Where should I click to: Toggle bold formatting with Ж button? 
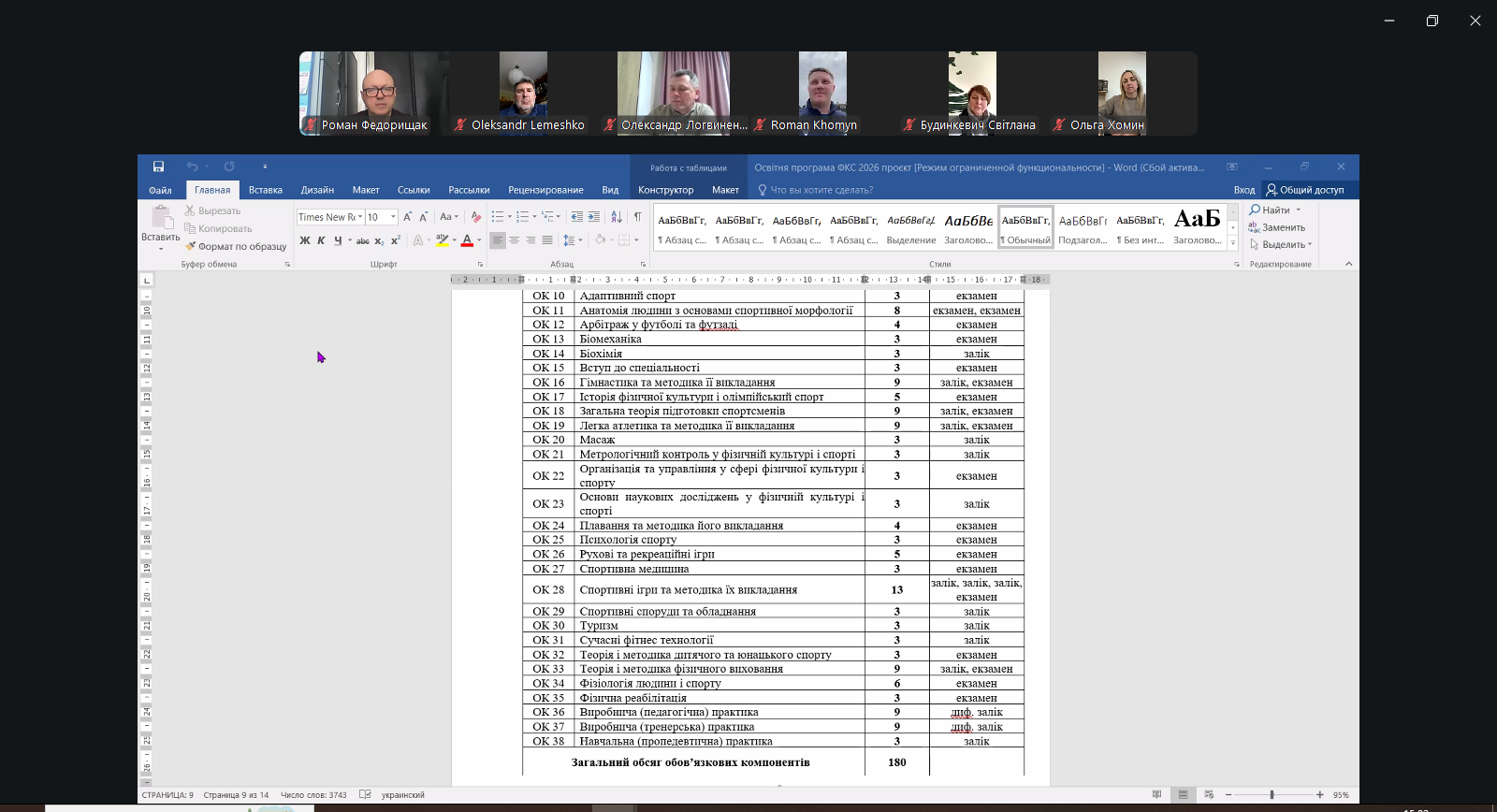click(304, 240)
